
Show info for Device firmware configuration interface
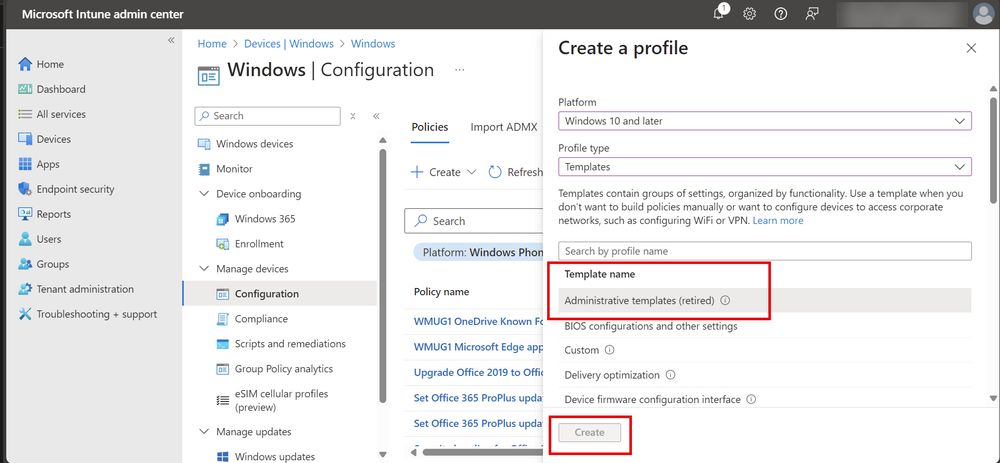[x=751, y=400]
